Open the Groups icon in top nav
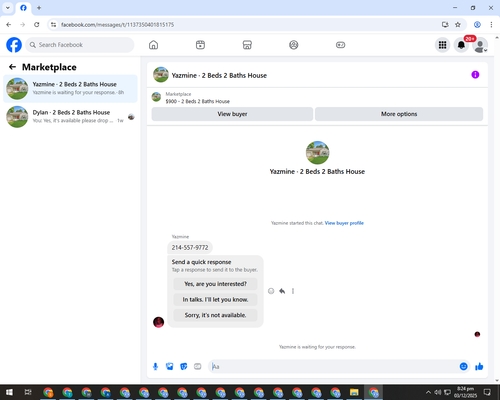500x400 pixels. (x=294, y=45)
